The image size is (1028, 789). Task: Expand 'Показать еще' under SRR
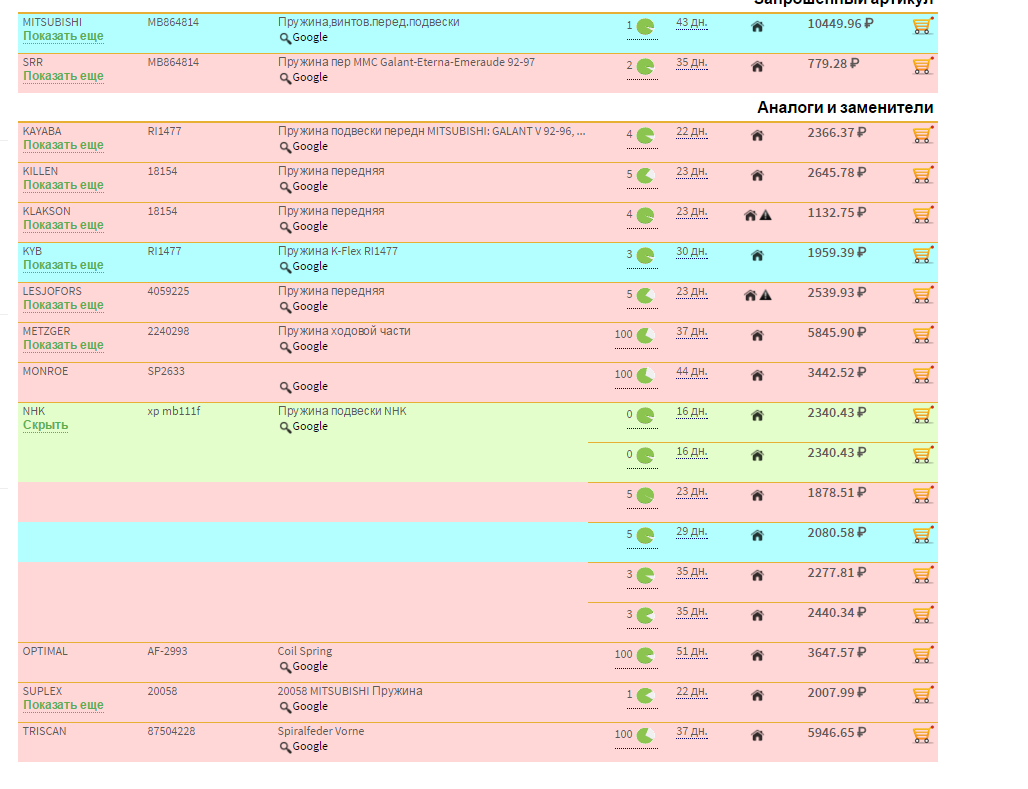[64, 76]
